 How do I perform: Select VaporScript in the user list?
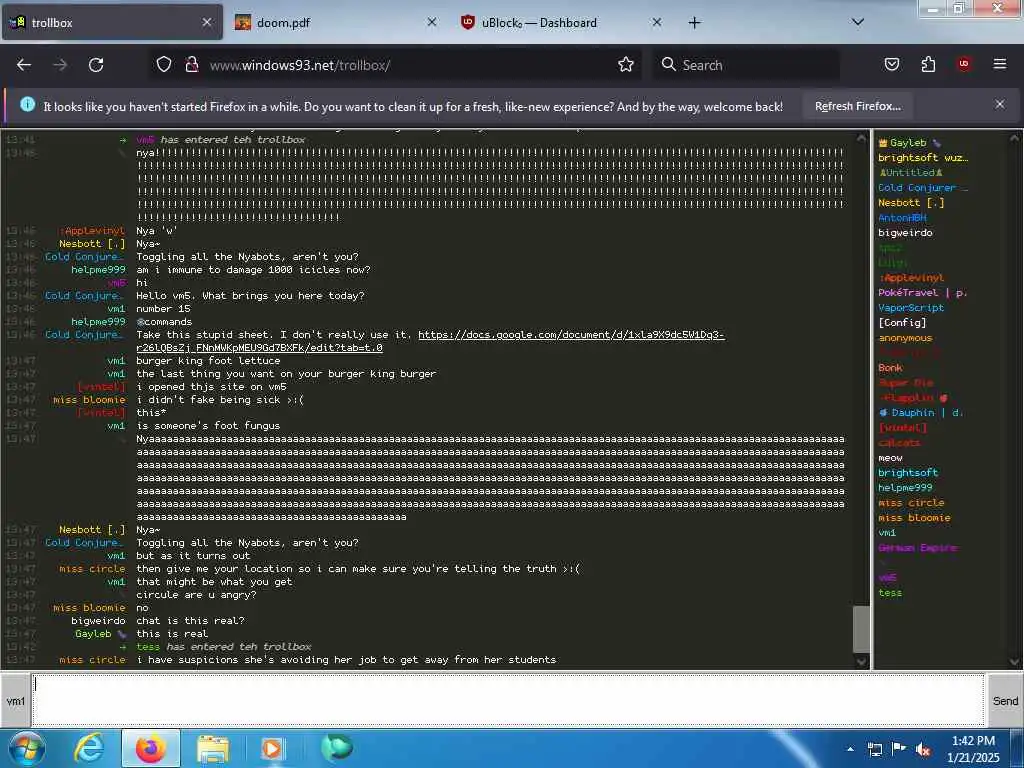(x=910, y=308)
